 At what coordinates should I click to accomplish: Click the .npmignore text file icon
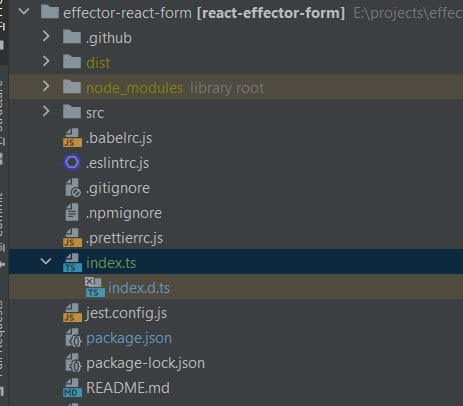(72, 213)
